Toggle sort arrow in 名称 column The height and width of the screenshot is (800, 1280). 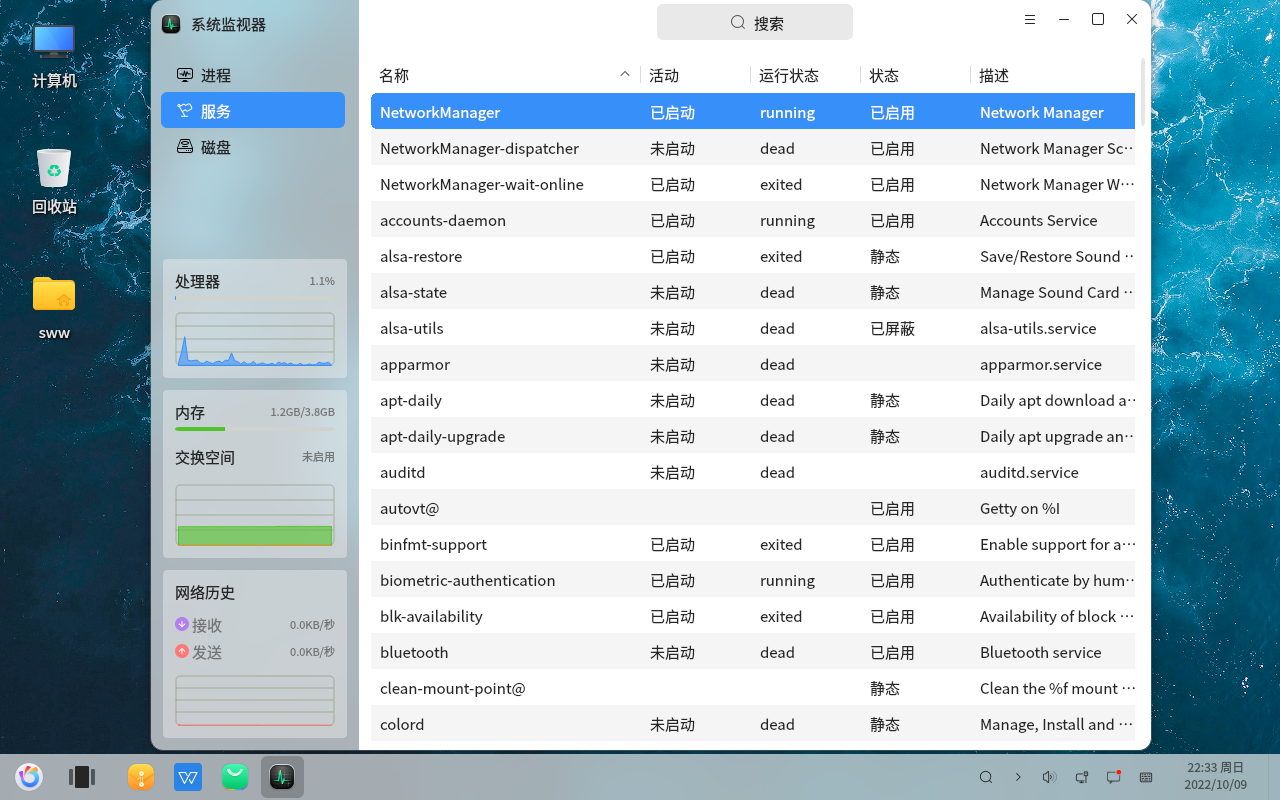click(625, 74)
